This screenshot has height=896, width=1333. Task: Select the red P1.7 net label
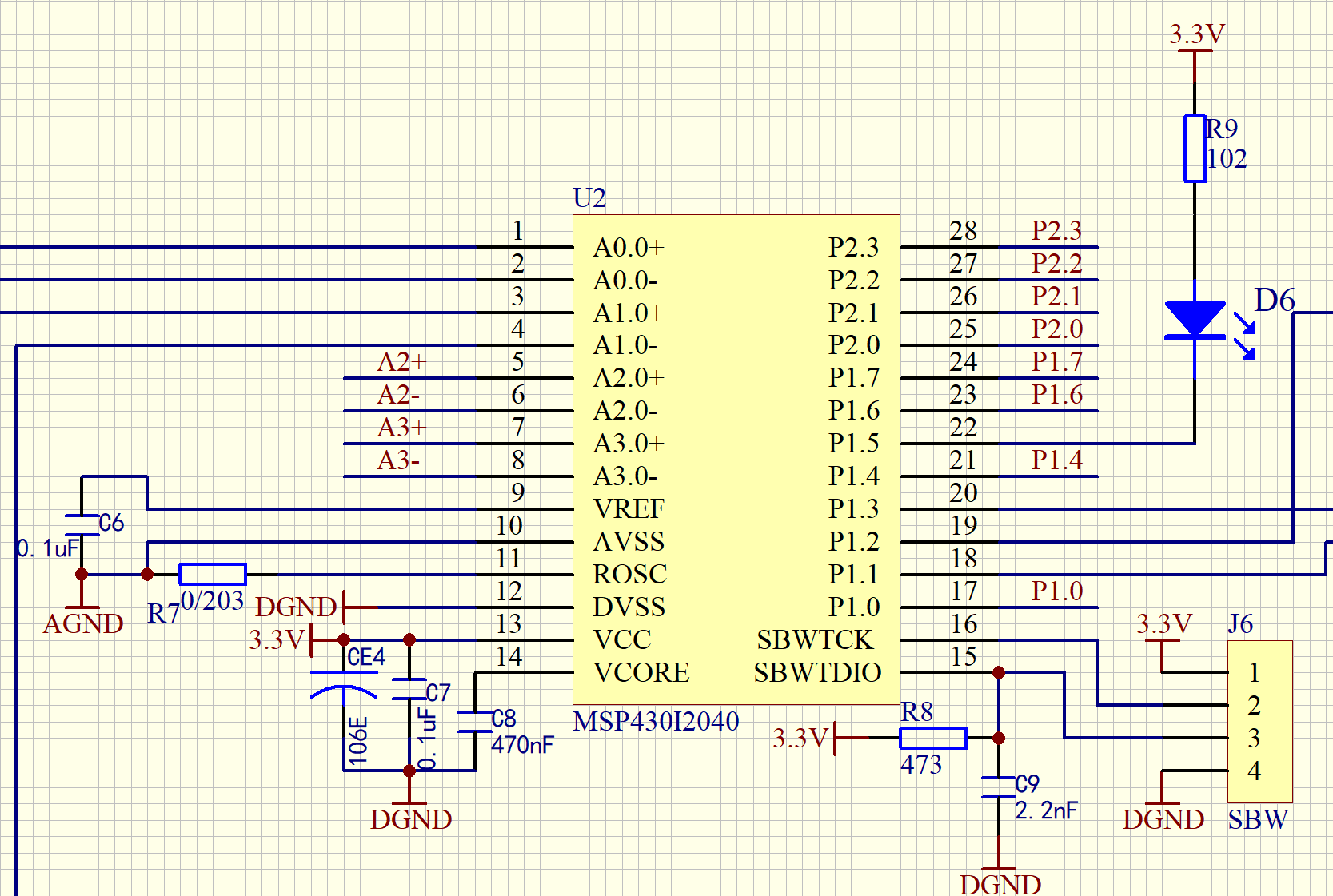pos(1056,361)
